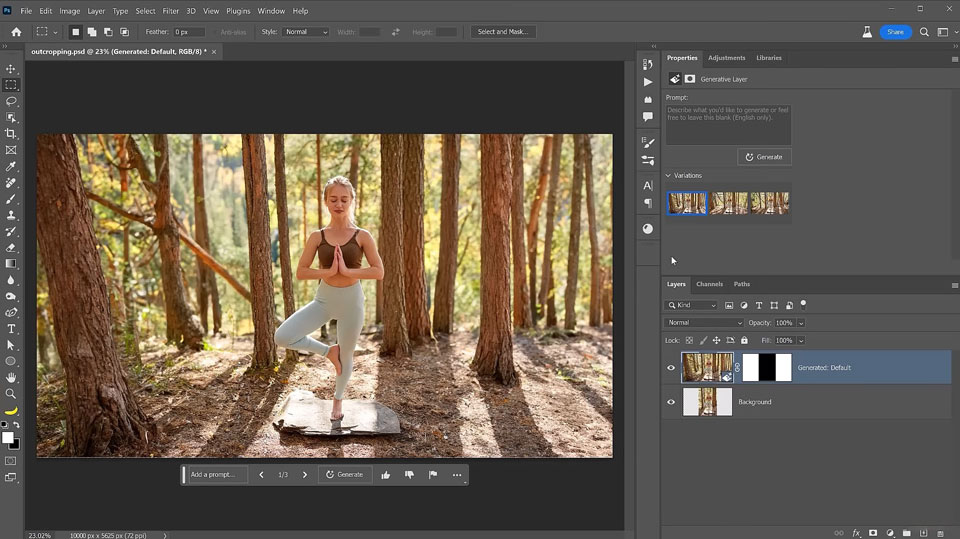This screenshot has width=960, height=539.
Task: Click the flag report icon in taskbar
Action: pos(433,475)
